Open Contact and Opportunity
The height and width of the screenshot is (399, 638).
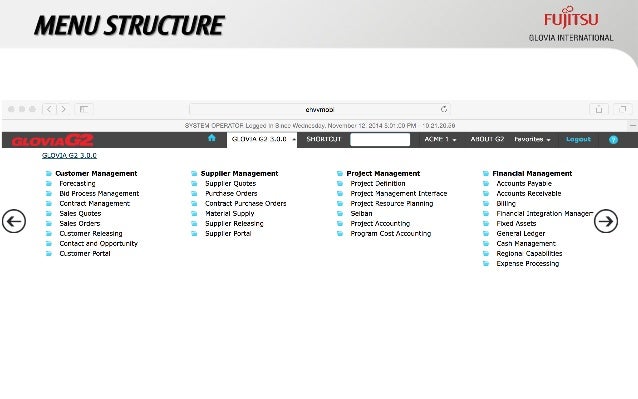(98, 243)
